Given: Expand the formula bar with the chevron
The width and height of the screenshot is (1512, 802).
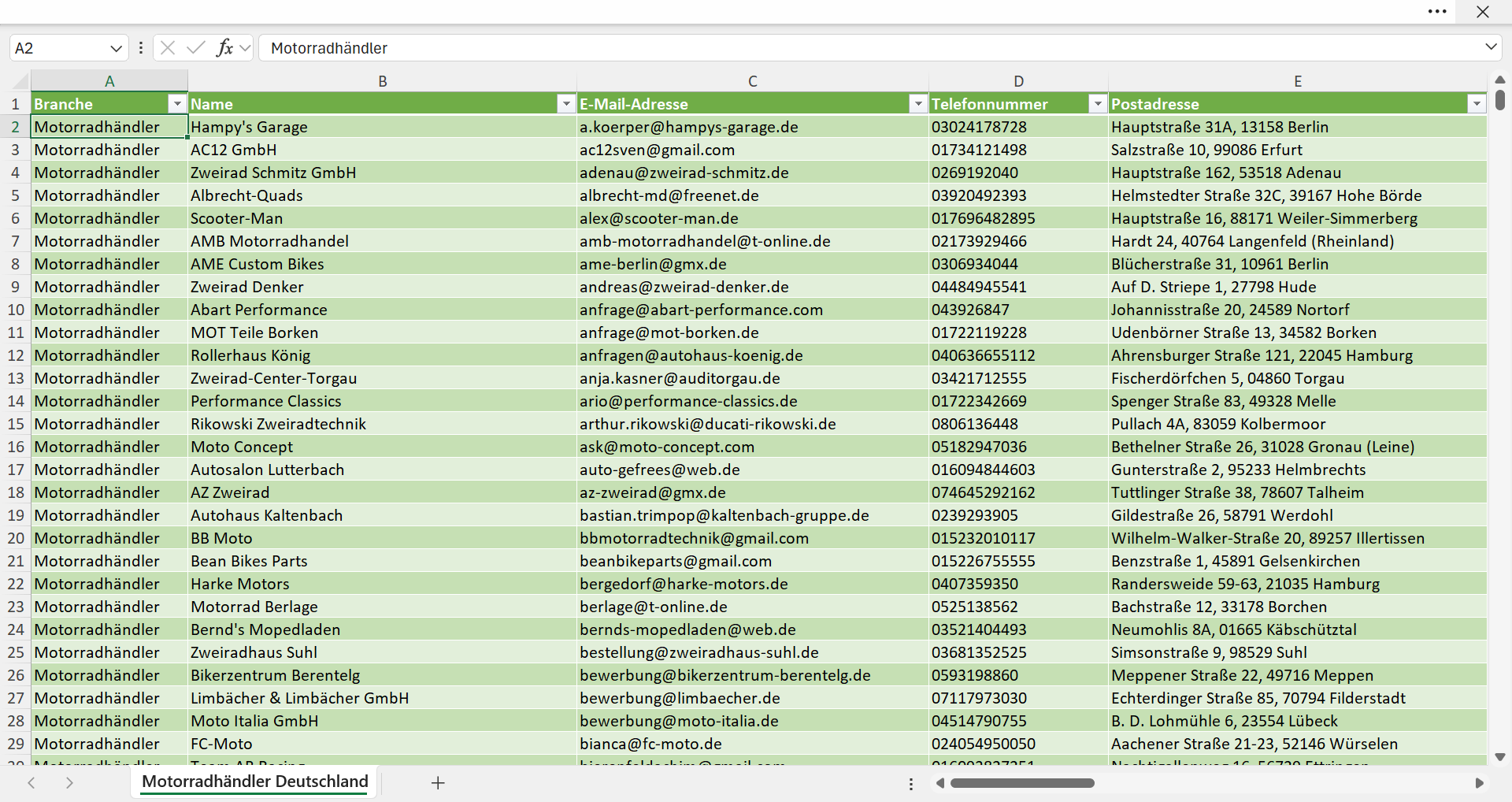Looking at the screenshot, I should [1491, 47].
